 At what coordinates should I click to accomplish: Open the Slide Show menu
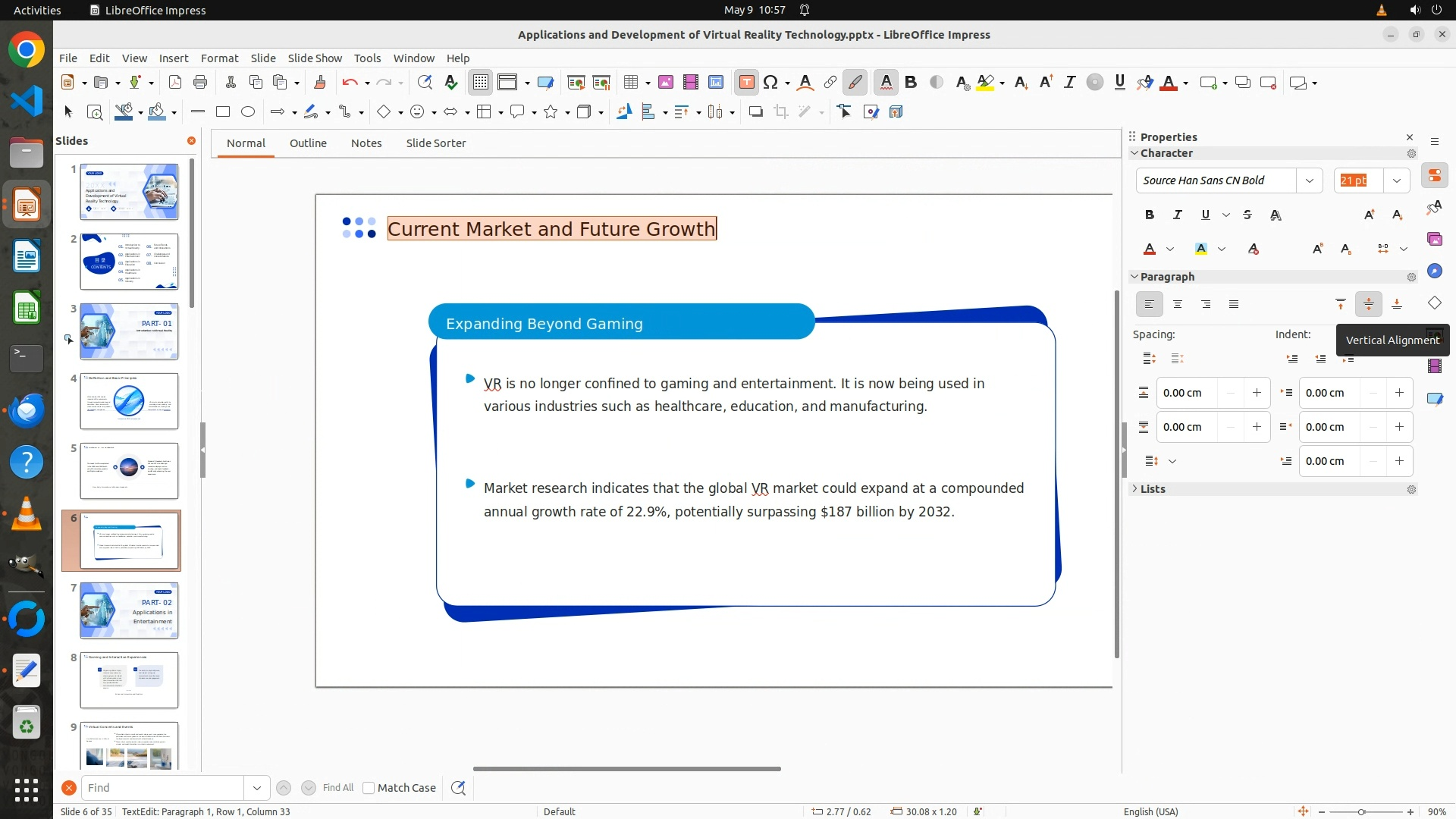pos(315,58)
